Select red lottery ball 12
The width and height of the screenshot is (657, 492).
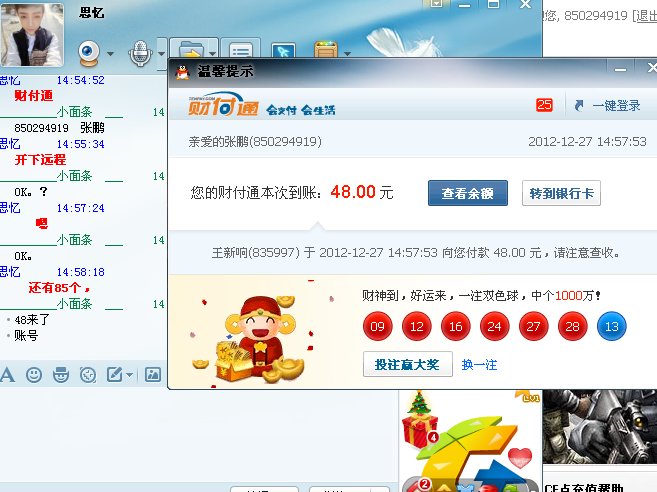(416, 326)
